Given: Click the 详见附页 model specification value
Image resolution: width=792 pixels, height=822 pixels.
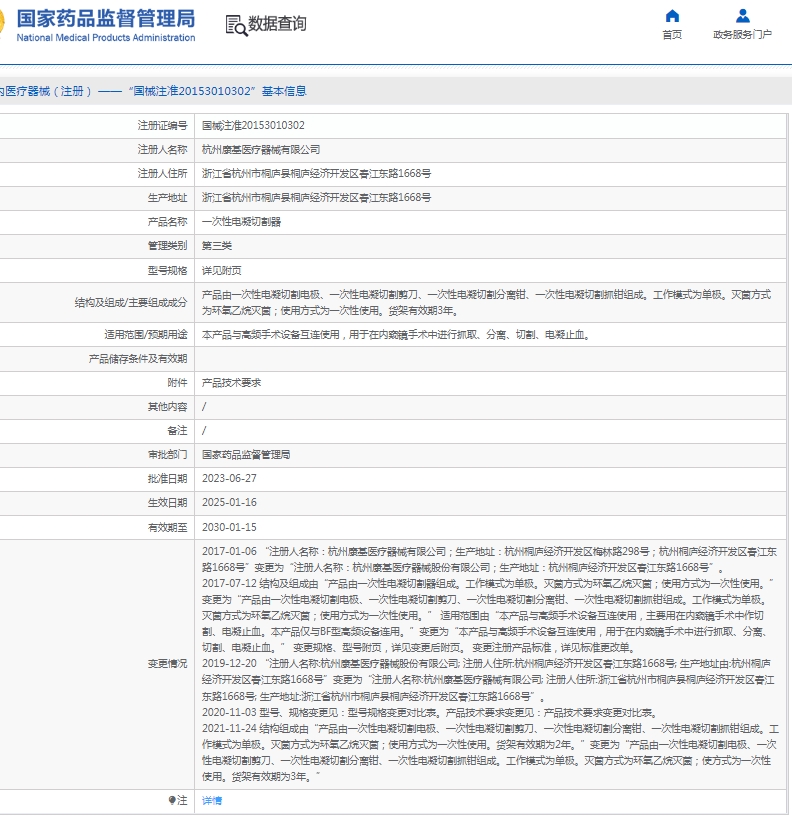Looking at the screenshot, I should (x=222, y=271).
